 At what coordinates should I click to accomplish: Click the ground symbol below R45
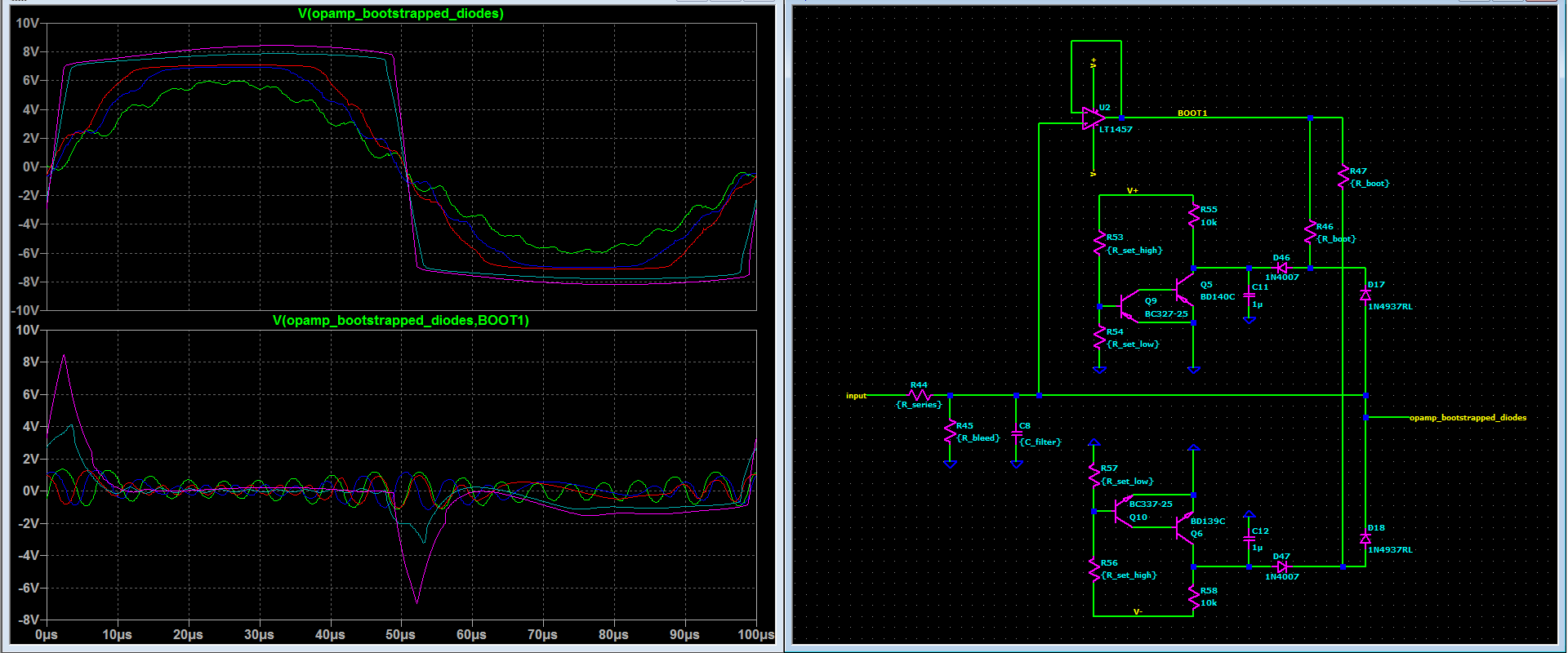coord(950,464)
